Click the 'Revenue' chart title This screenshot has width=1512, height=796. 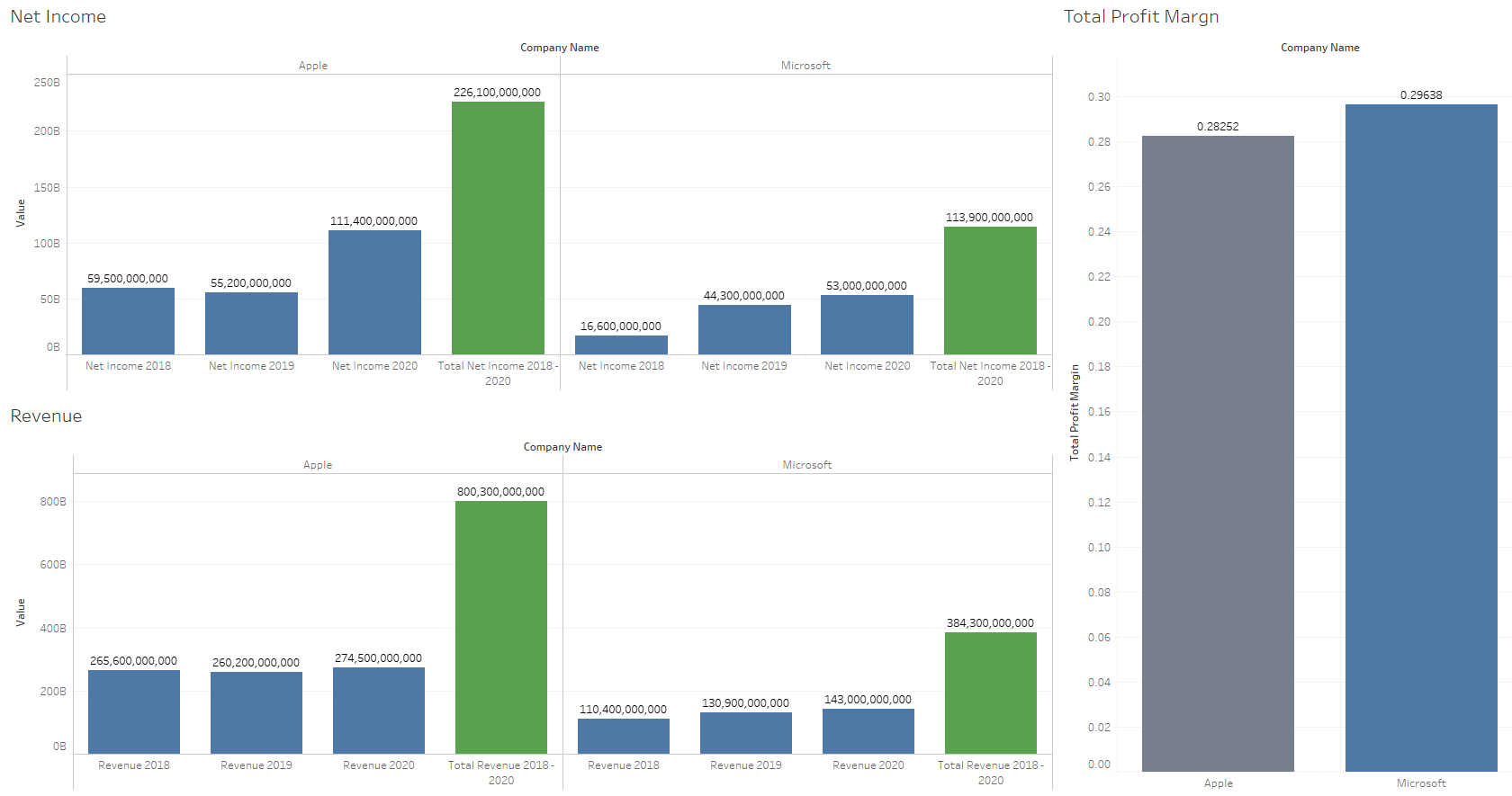tap(46, 416)
